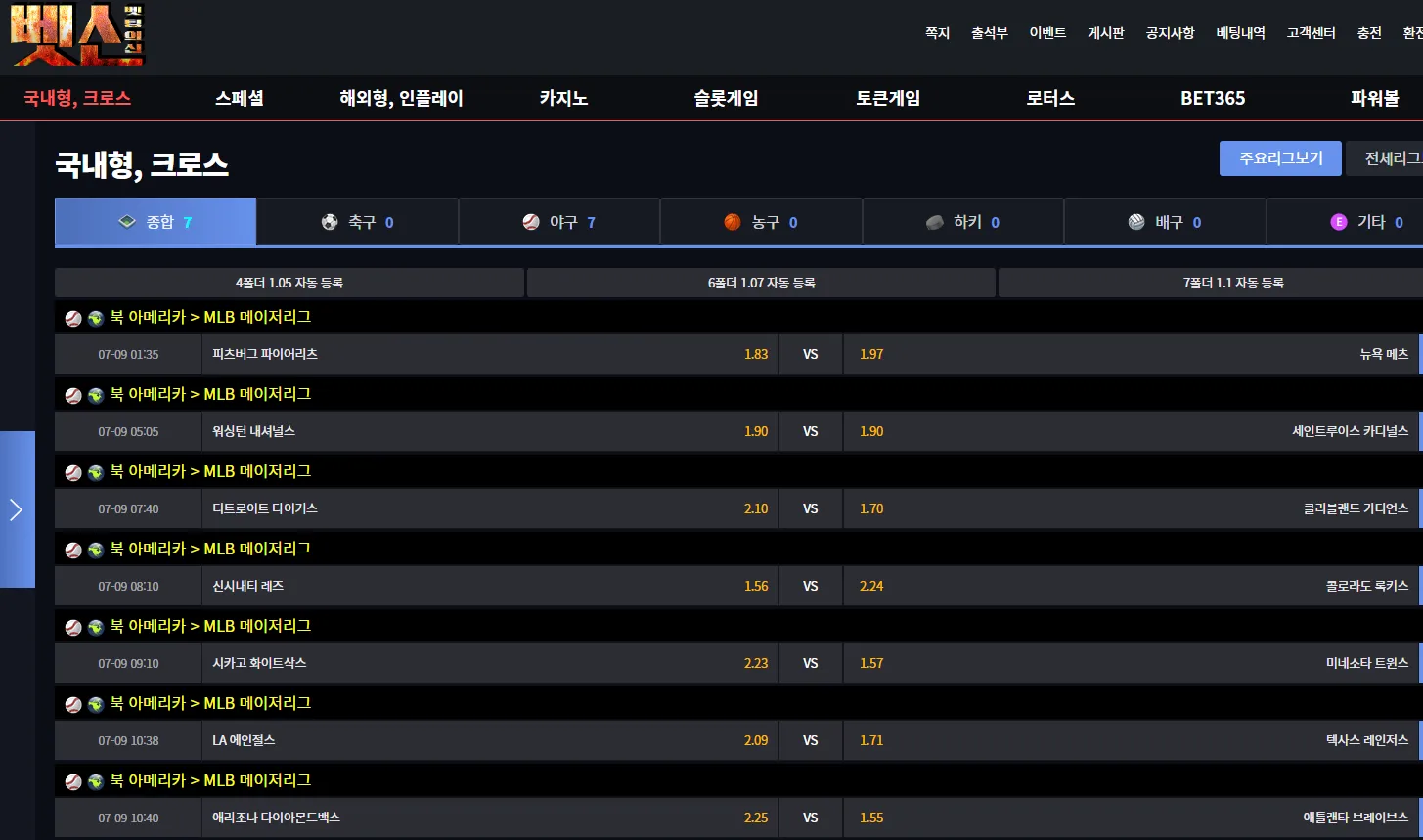The width and height of the screenshot is (1423, 840).
Task: Bet on 애리조나 다이아몬드백스 at 2.25
Action: pyautogui.click(x=490, y=818)
